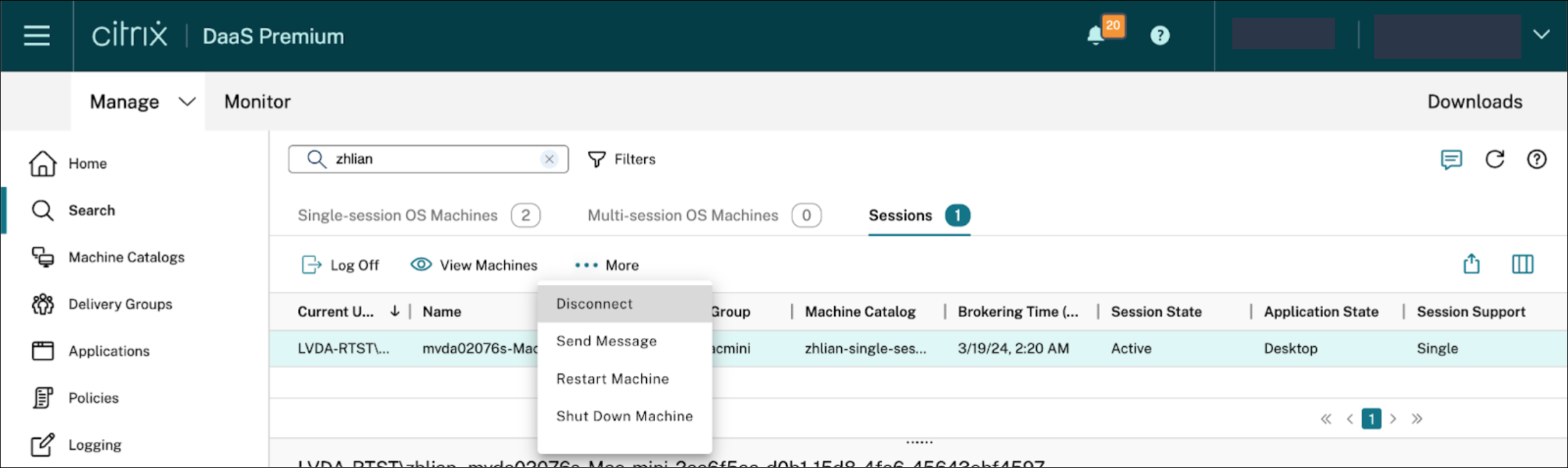
Task: Export the sessions list
Action: [x=1471, y=264]
